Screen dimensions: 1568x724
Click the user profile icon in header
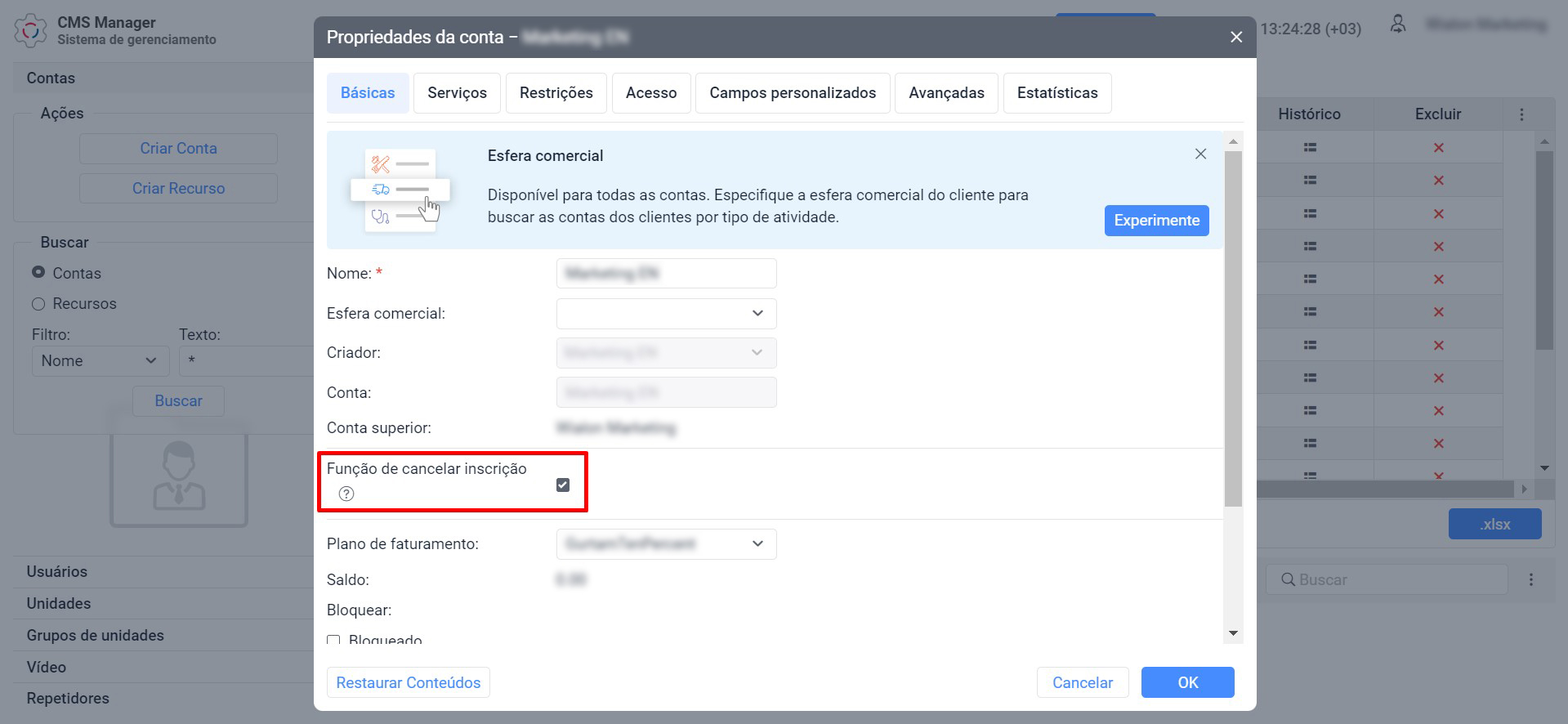pyautogui.click(x=1398, y=25)
